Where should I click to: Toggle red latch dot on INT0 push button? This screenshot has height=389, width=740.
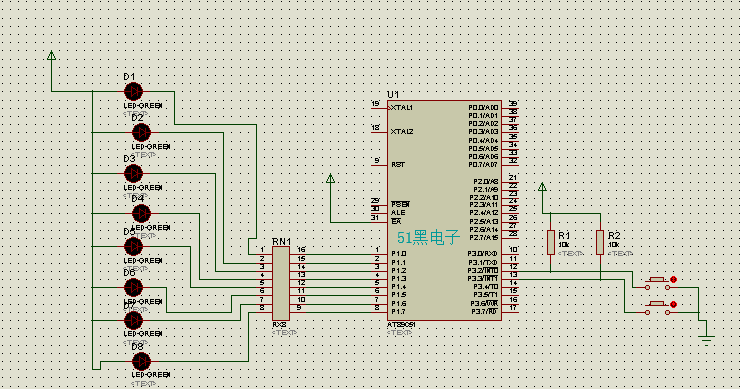(673, 279)
